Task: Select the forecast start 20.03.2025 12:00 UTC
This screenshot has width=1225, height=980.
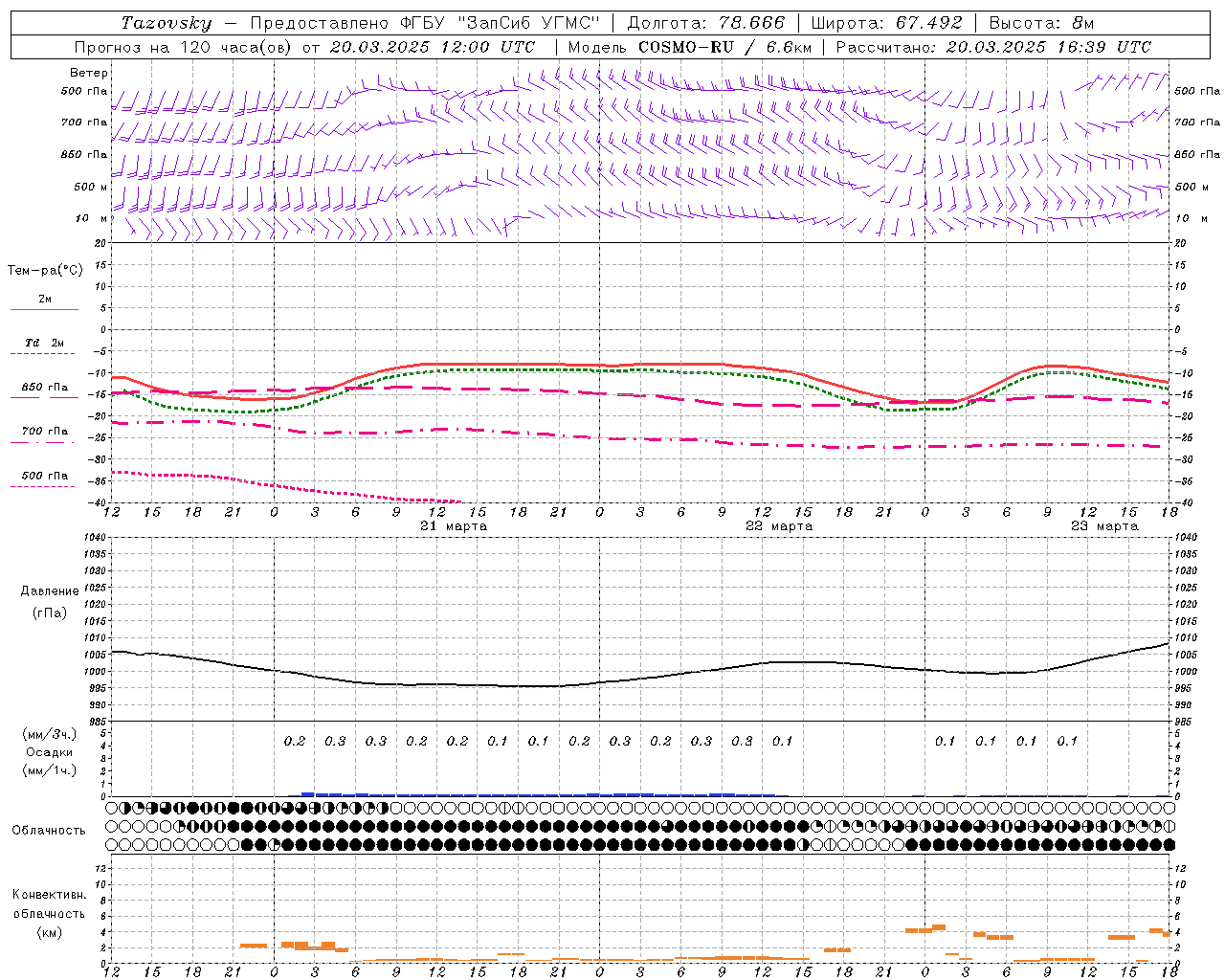Action: [433, 47]
